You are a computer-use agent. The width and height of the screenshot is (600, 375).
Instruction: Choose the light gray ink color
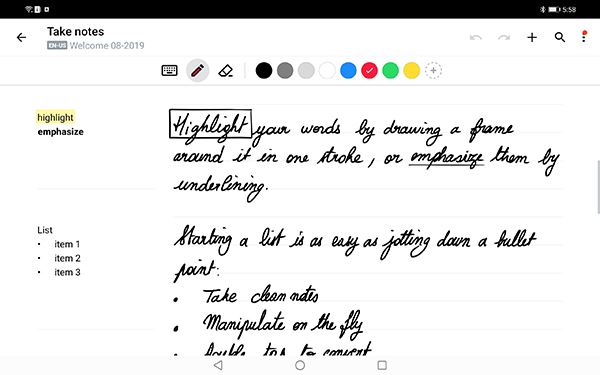[x=306, y=71]
